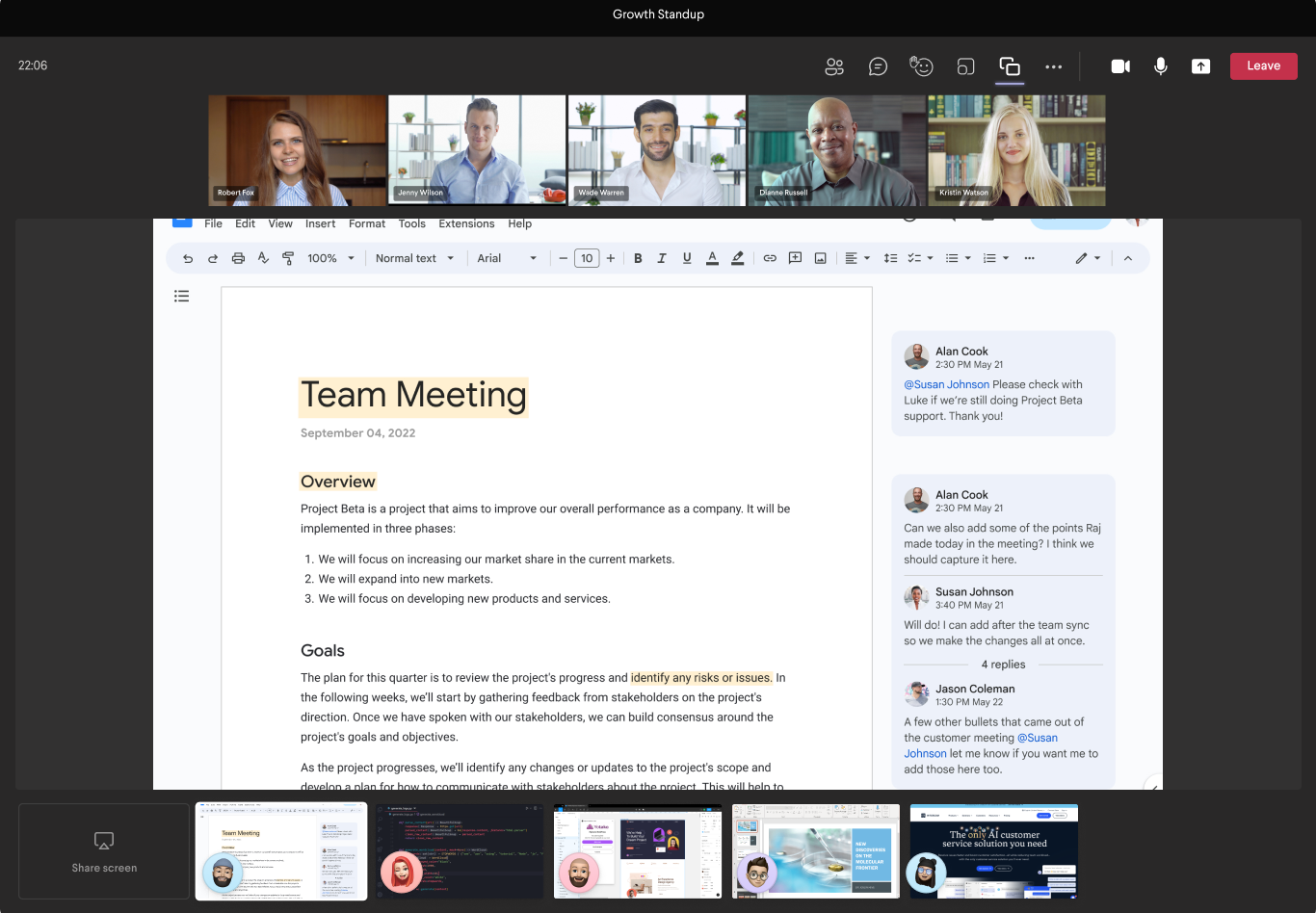The image size is (1316, 913).
Task: Turn off the camera
Action: pyautogui.click(x=1120, y=65)
